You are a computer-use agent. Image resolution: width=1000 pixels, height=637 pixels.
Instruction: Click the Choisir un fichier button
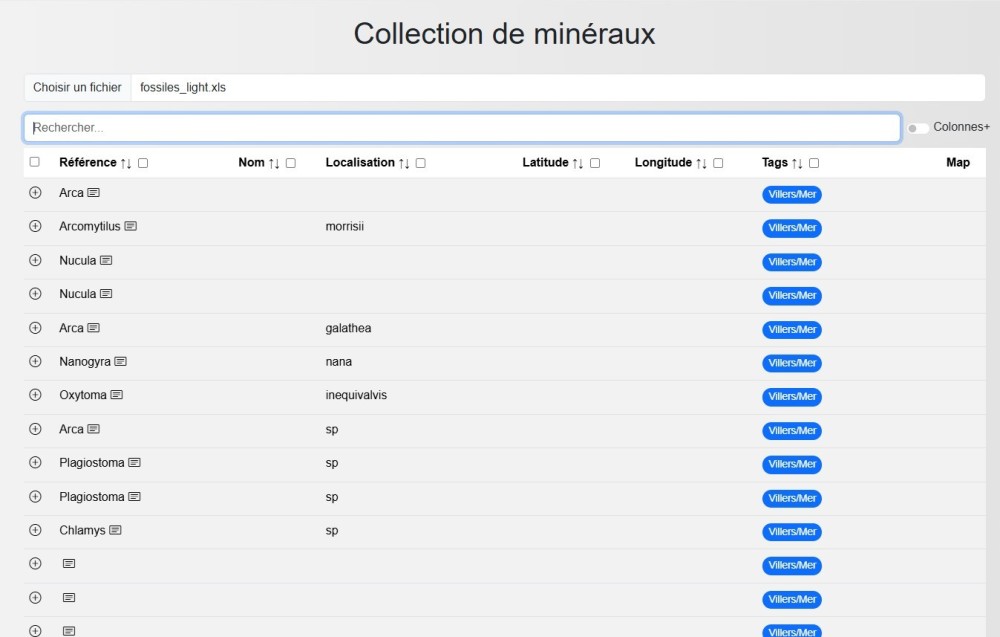coord(77,88)
